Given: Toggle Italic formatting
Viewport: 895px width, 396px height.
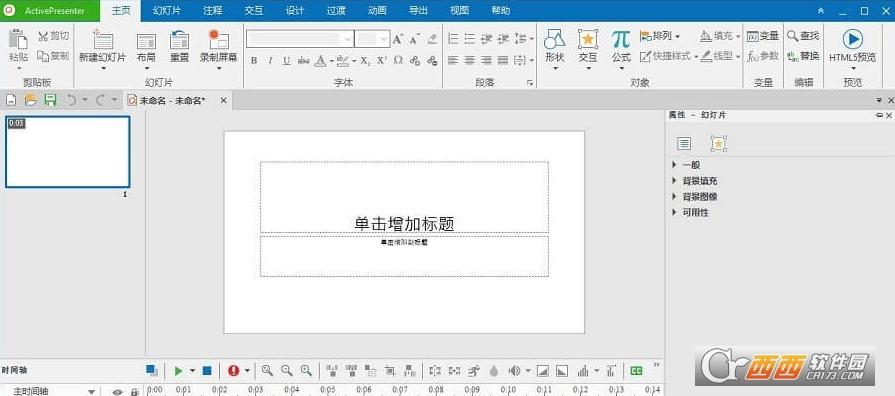Looking at the screenshot, I should [x=271, y=60].
